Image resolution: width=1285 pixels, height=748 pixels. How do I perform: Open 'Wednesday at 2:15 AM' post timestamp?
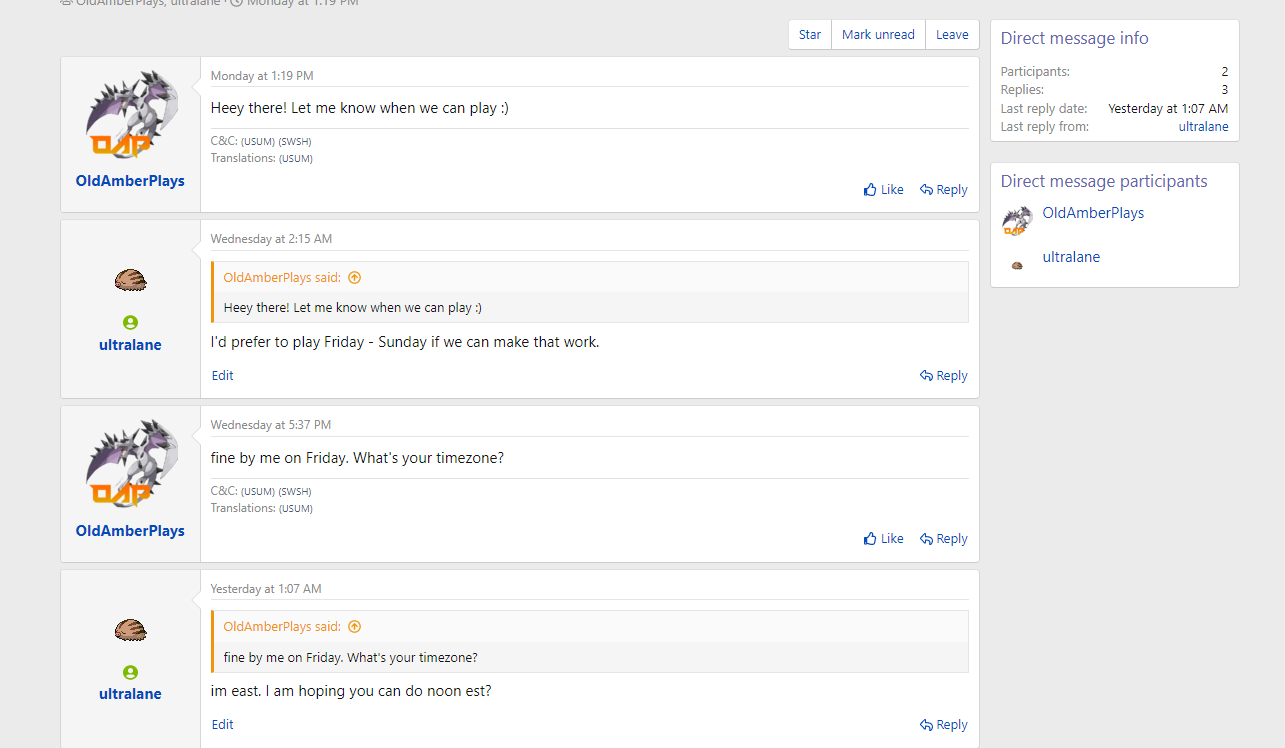point(271,239)
